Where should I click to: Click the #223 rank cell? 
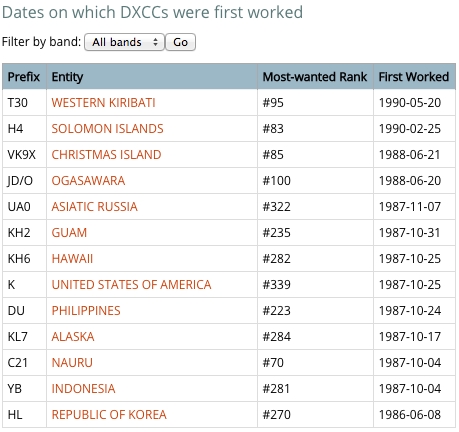[315, 311]
